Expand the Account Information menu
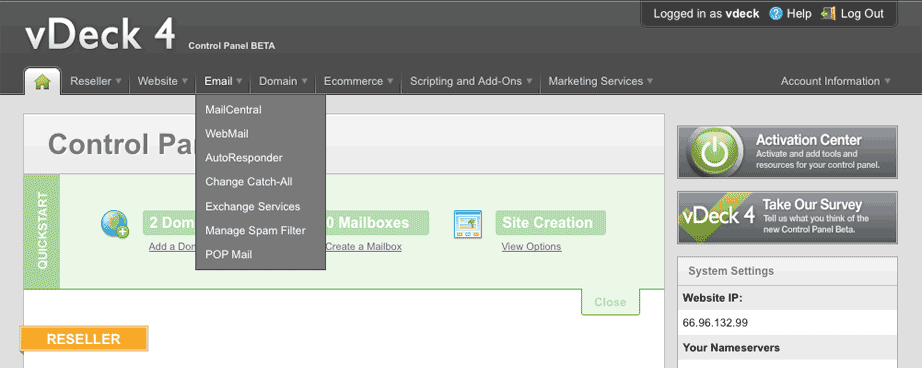922x368 pixels. (x=836, y=81)
